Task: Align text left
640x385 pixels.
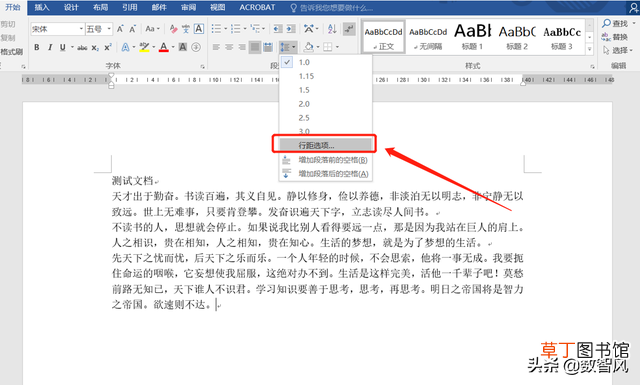Action: pos(216,47)
